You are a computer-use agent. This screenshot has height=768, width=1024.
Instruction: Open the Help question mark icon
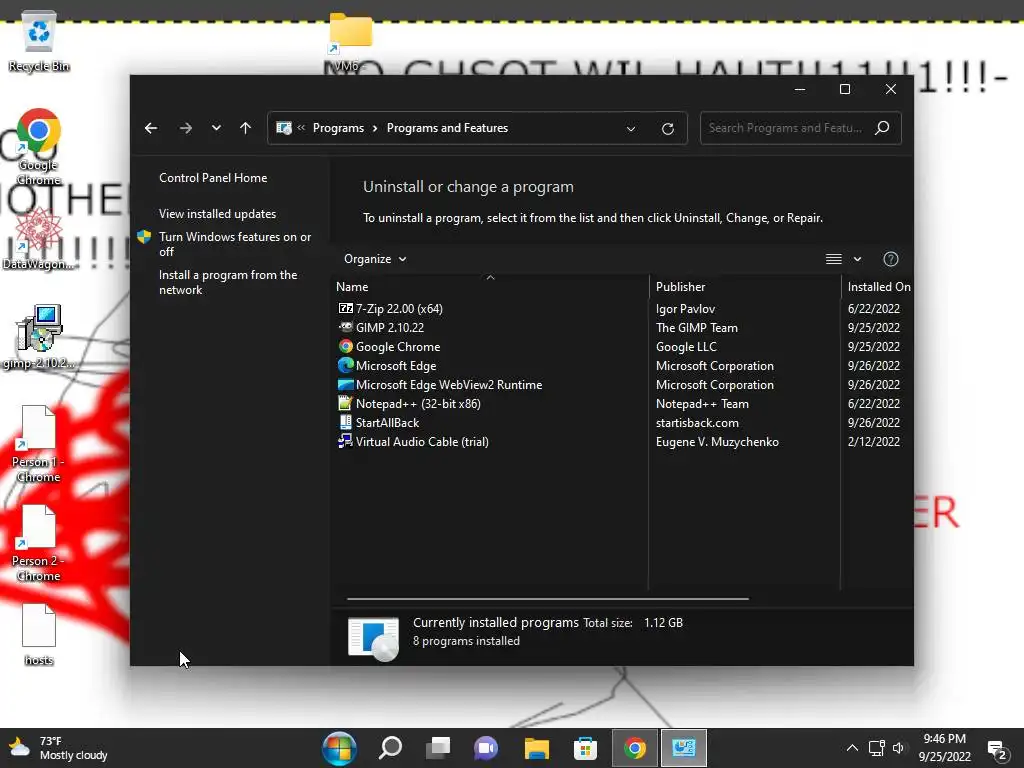pos(890,259)
